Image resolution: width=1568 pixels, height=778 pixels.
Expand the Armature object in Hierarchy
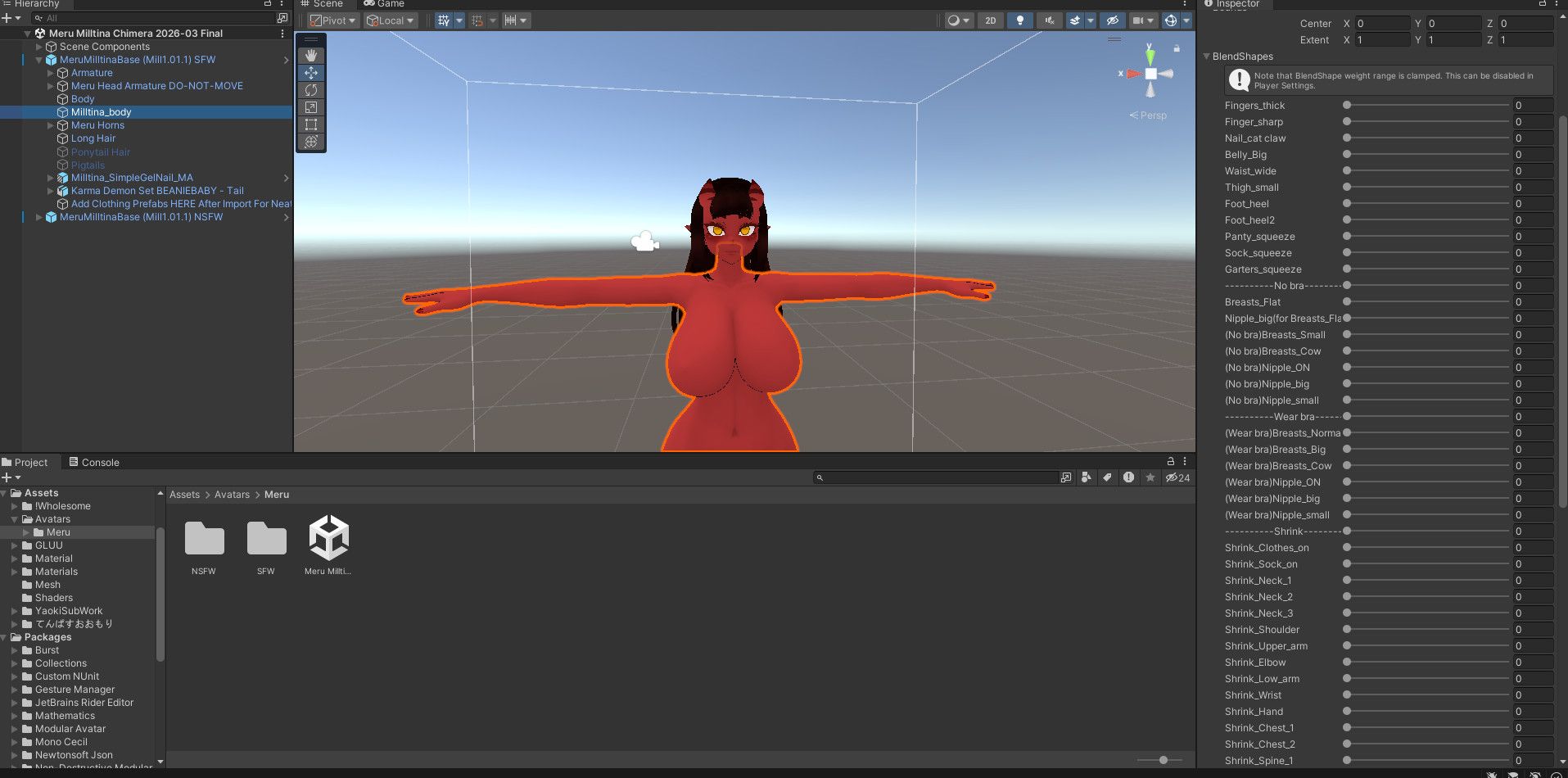click(x=51, y=73)
